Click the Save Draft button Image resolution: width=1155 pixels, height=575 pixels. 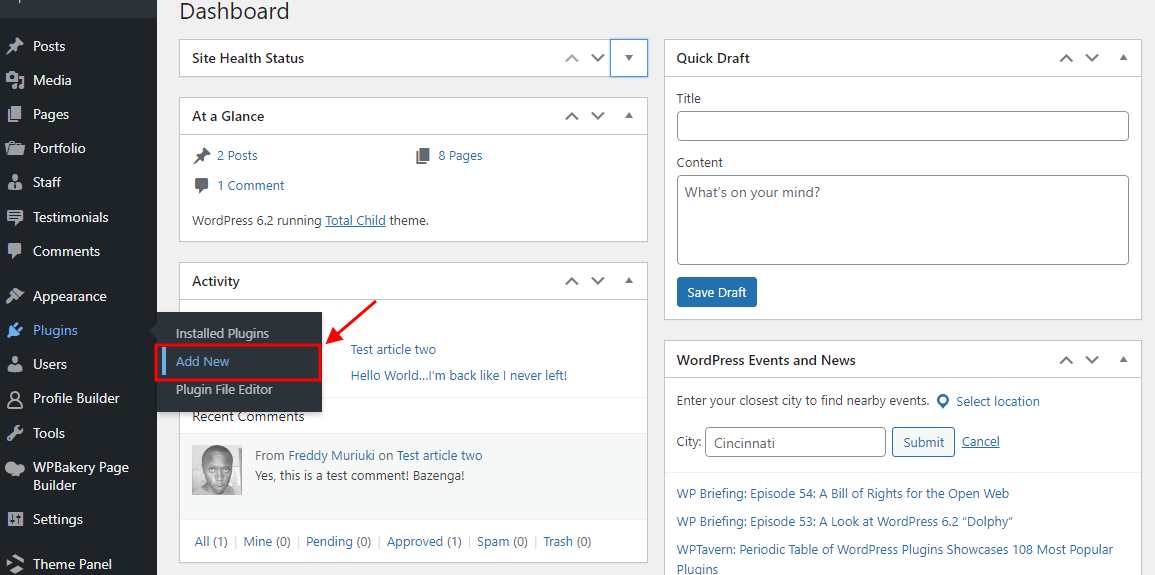717,292
